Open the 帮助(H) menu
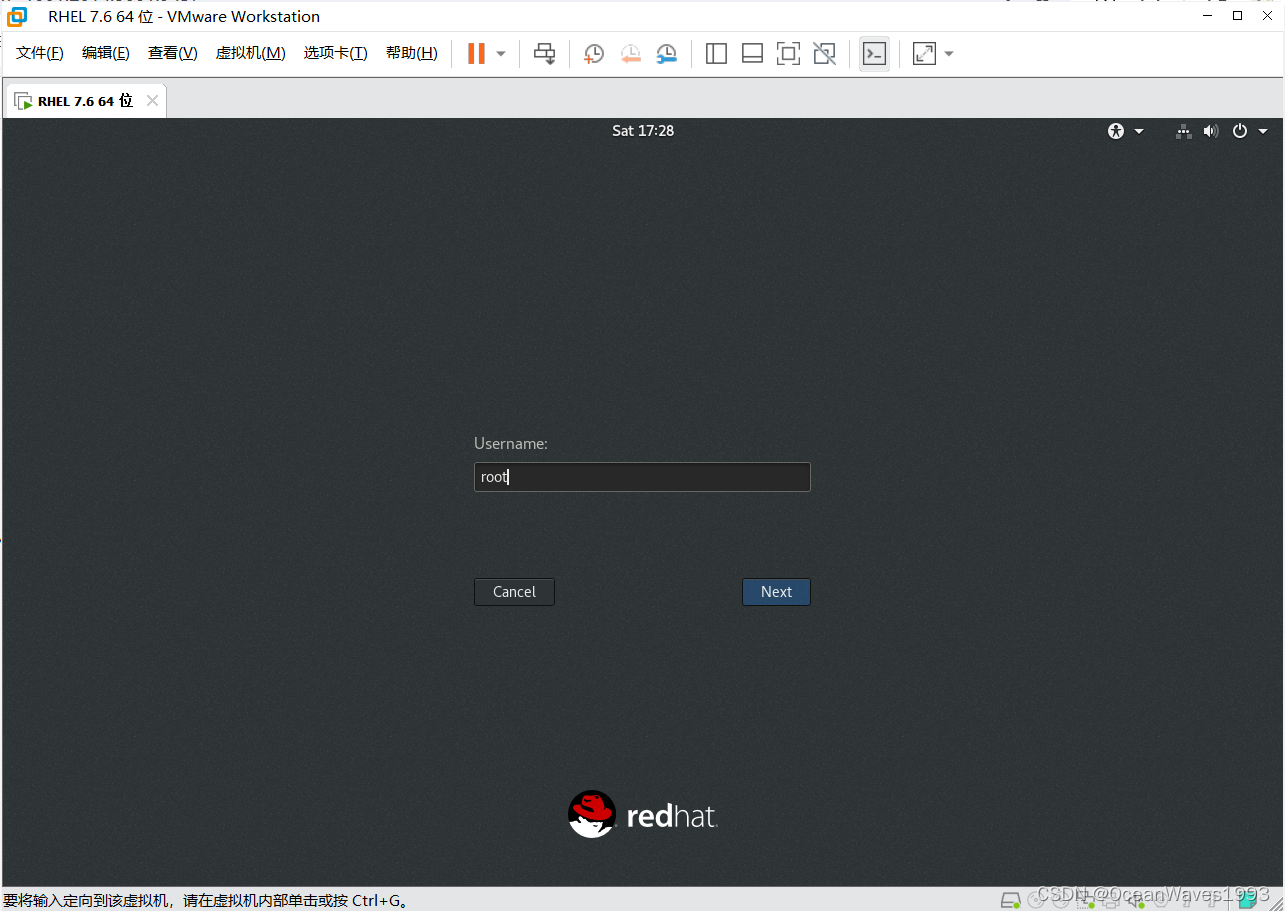The width and height of the screenshot is (1285, 911). (412, 53)
